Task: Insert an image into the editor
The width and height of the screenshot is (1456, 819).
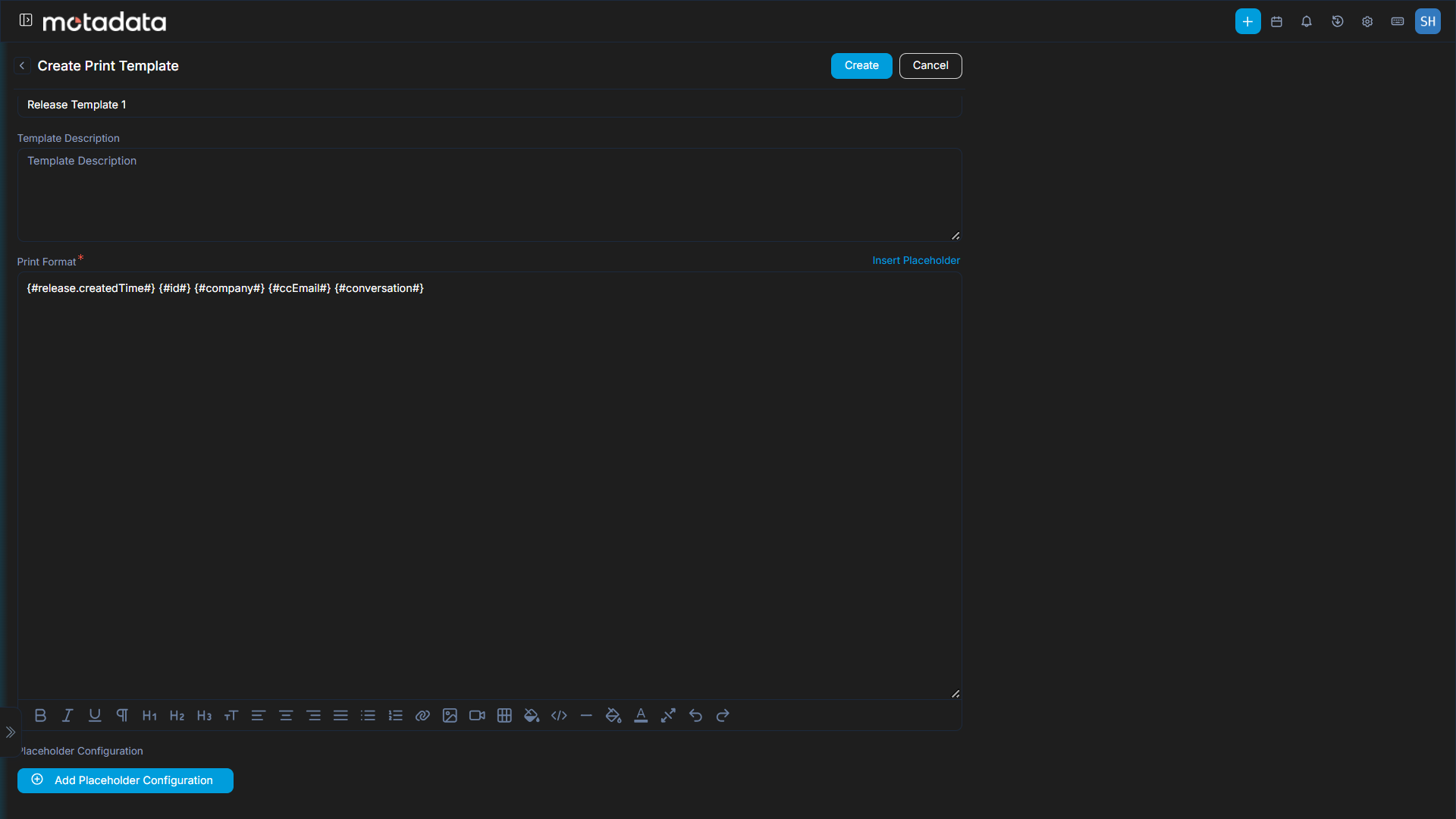Action: click(450, 715)
